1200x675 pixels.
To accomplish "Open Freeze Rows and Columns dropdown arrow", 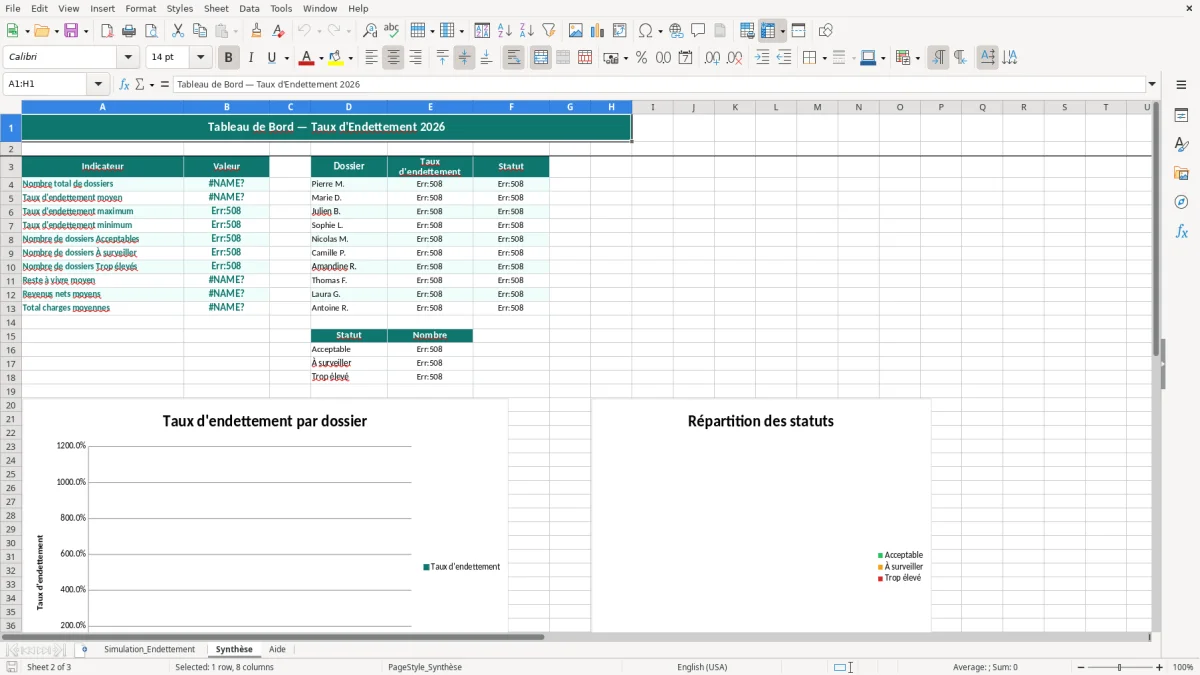I will click(x=783, y=31).
